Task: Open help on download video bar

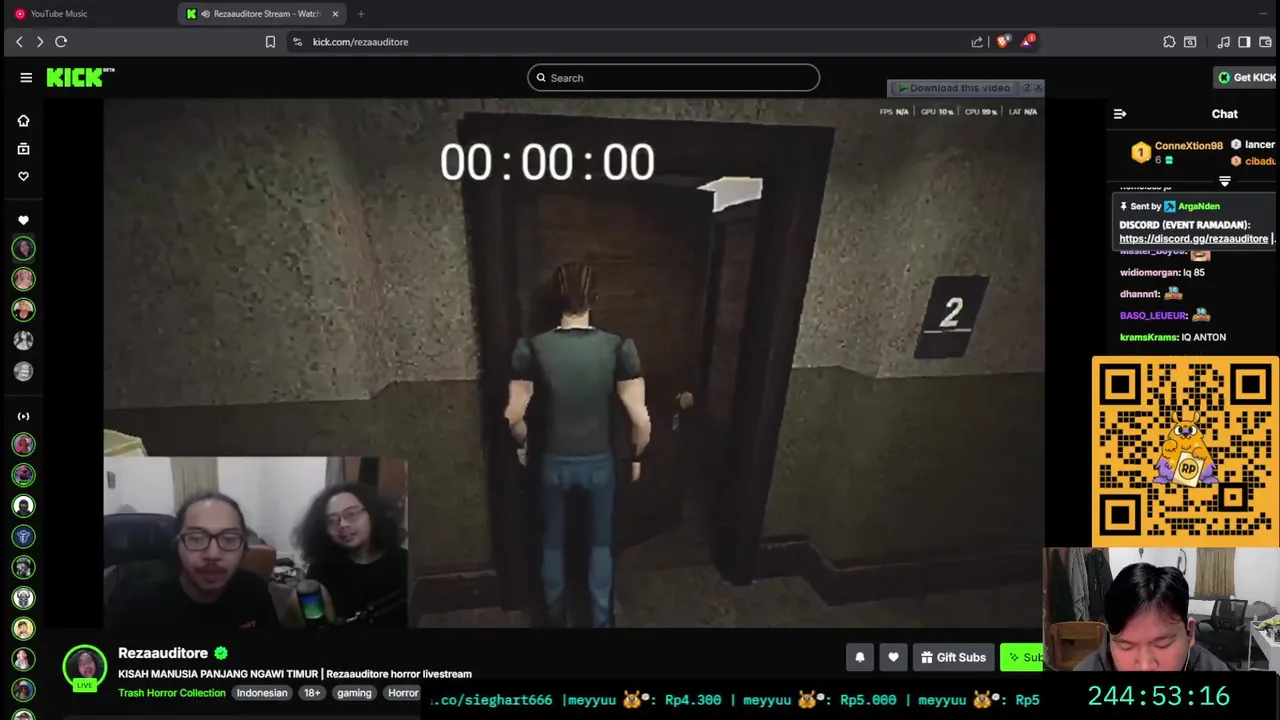Action: (x=1026, y=88)
